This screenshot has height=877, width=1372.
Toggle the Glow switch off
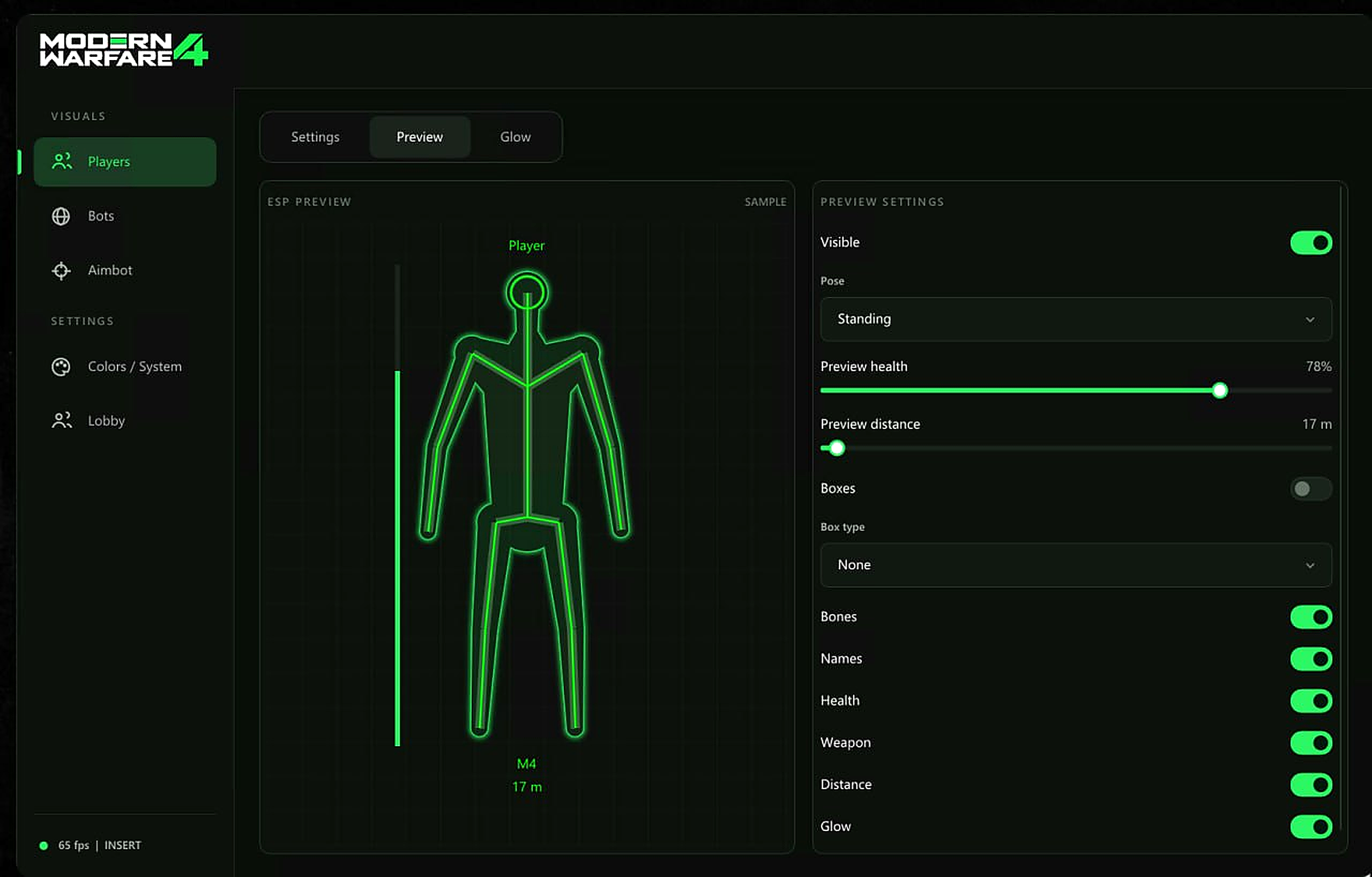(x=1311, y=826)
